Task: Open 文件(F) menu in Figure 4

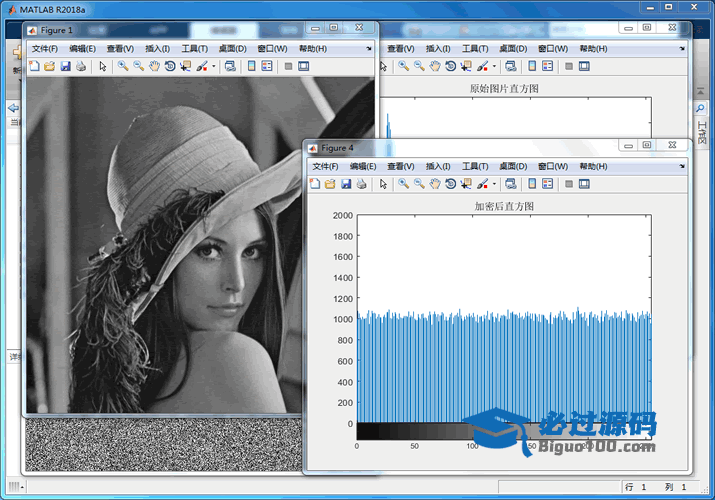Action: point(325,166)
